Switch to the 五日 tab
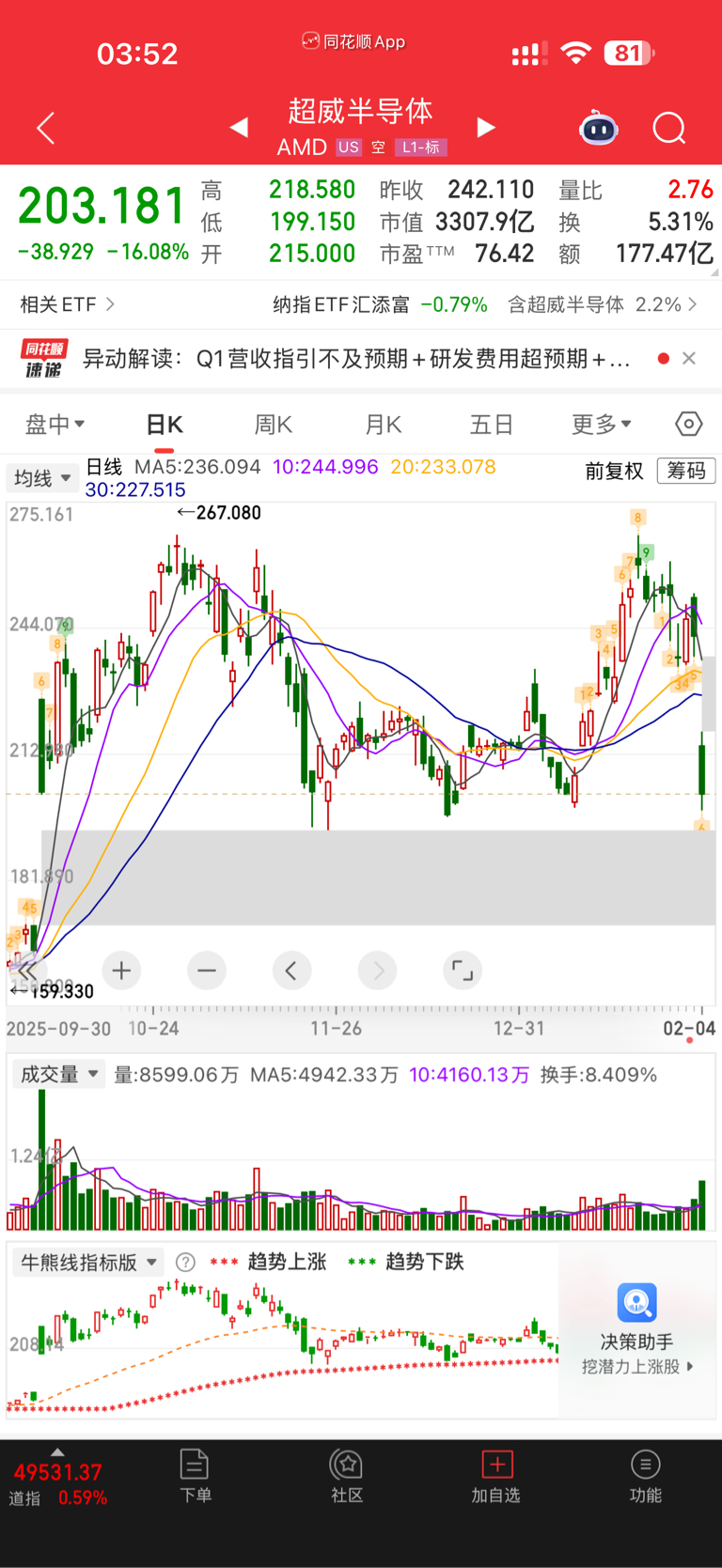 492,425
